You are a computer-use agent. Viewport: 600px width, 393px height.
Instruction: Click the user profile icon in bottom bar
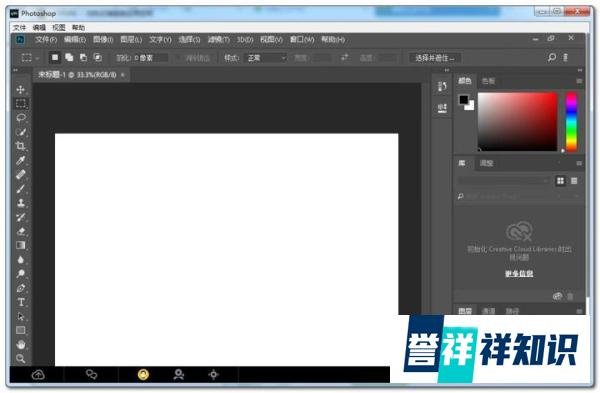coord(178,374)
